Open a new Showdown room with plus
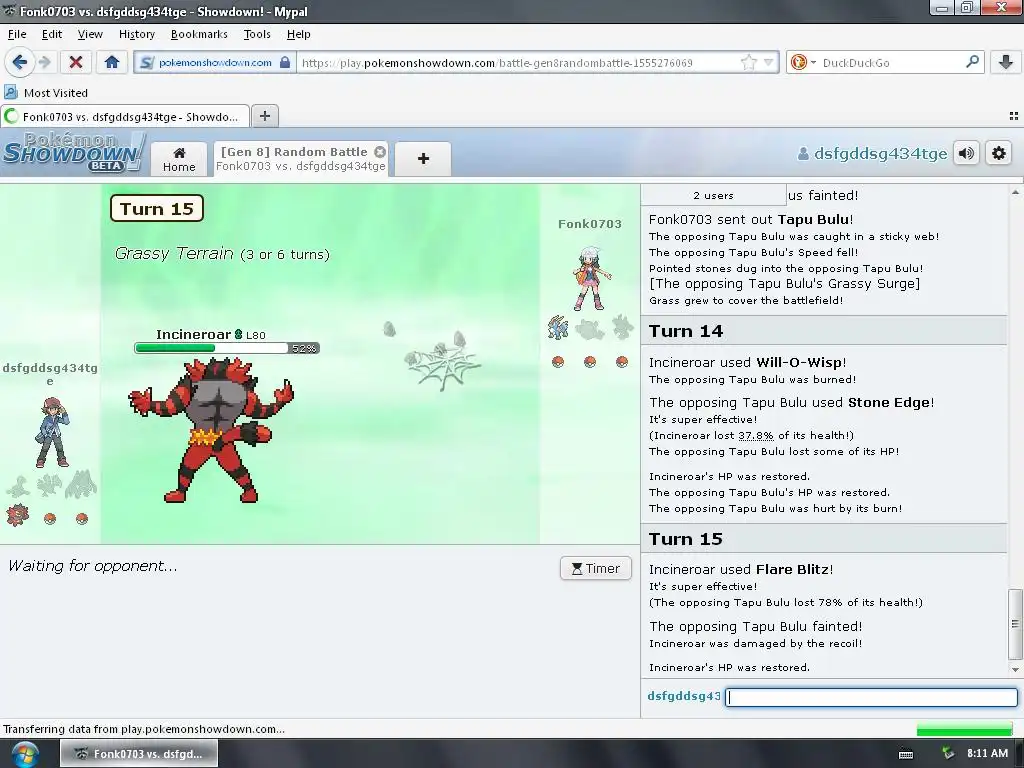Viewport: 1024px width, 768px height. click(x=423, y=159)
